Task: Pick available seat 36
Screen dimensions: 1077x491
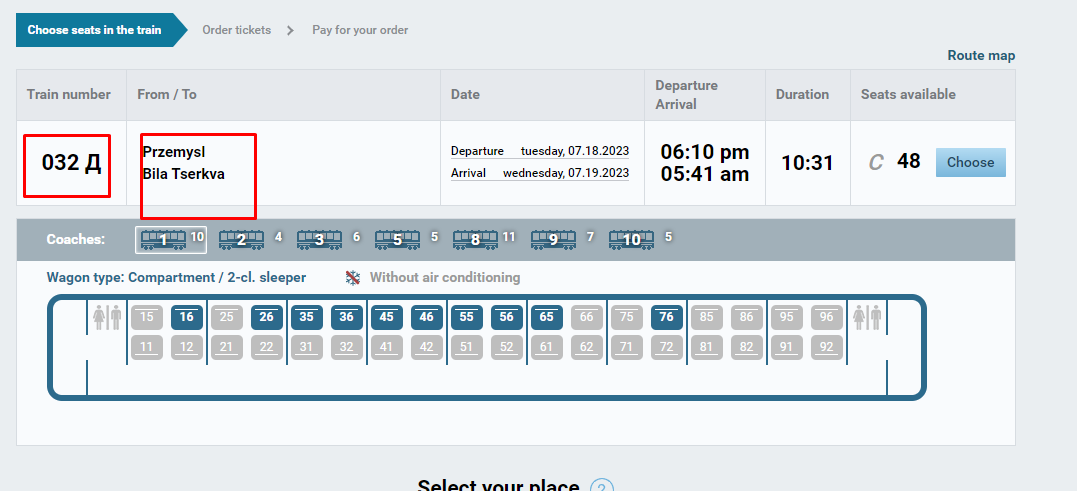Action: (347, 317)
